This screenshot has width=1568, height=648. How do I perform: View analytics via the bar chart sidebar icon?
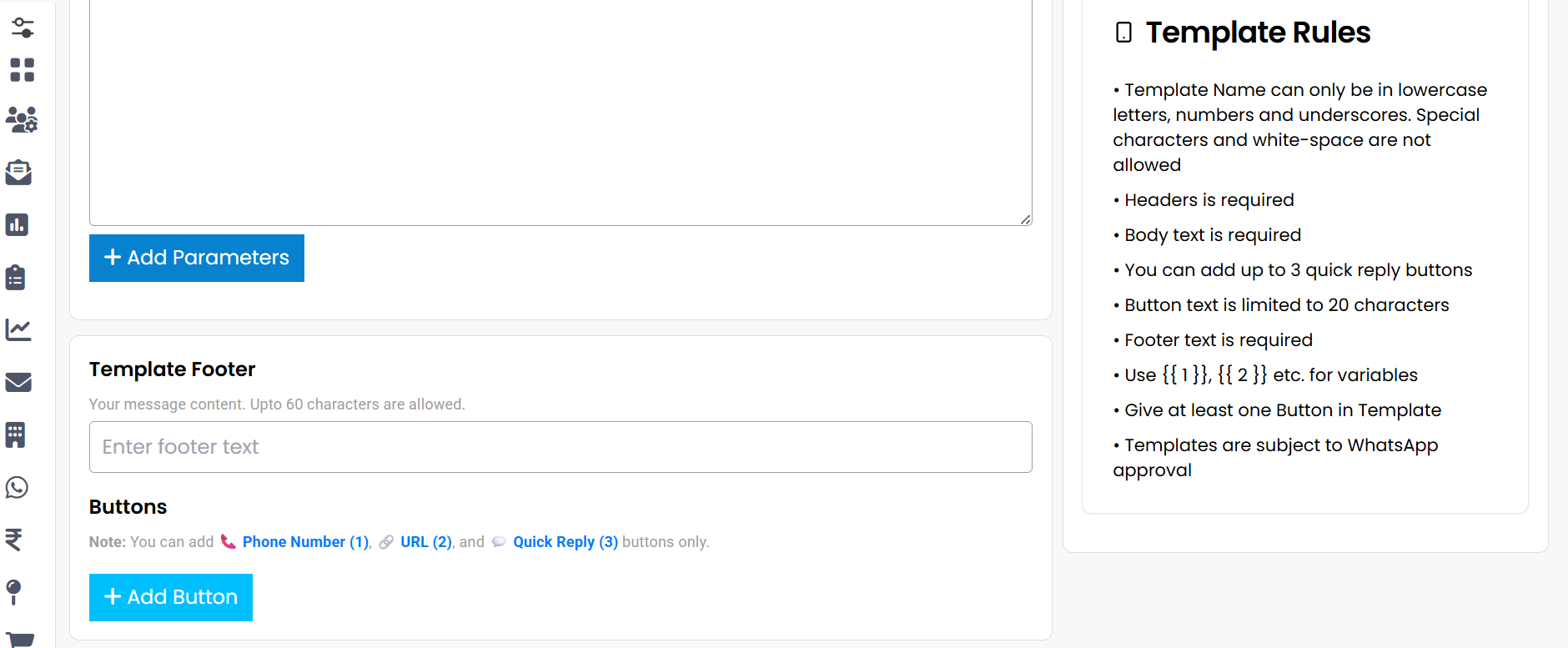17,224
